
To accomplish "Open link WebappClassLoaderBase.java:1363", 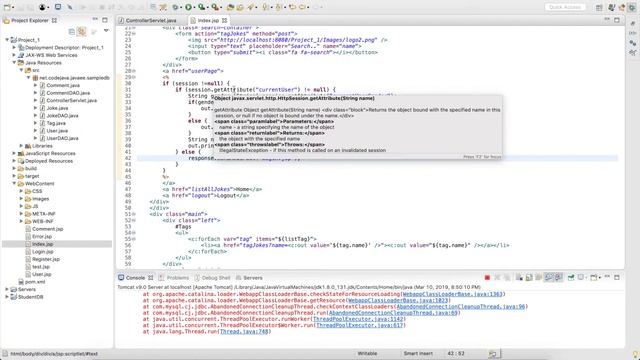I will 453,294.
